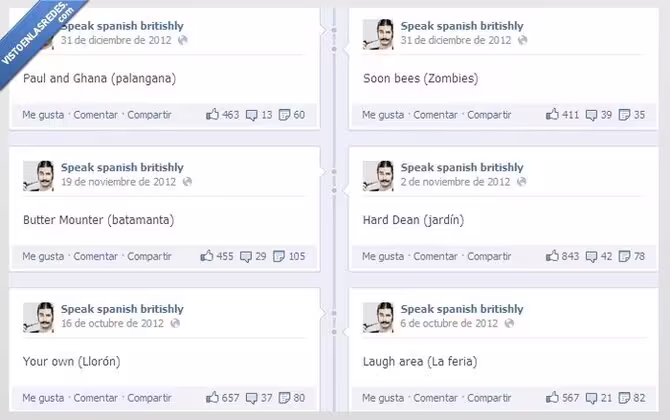Click Me gusta on Your own post
The height and width of the screenshot is (420, 670).
pos(43,398)
